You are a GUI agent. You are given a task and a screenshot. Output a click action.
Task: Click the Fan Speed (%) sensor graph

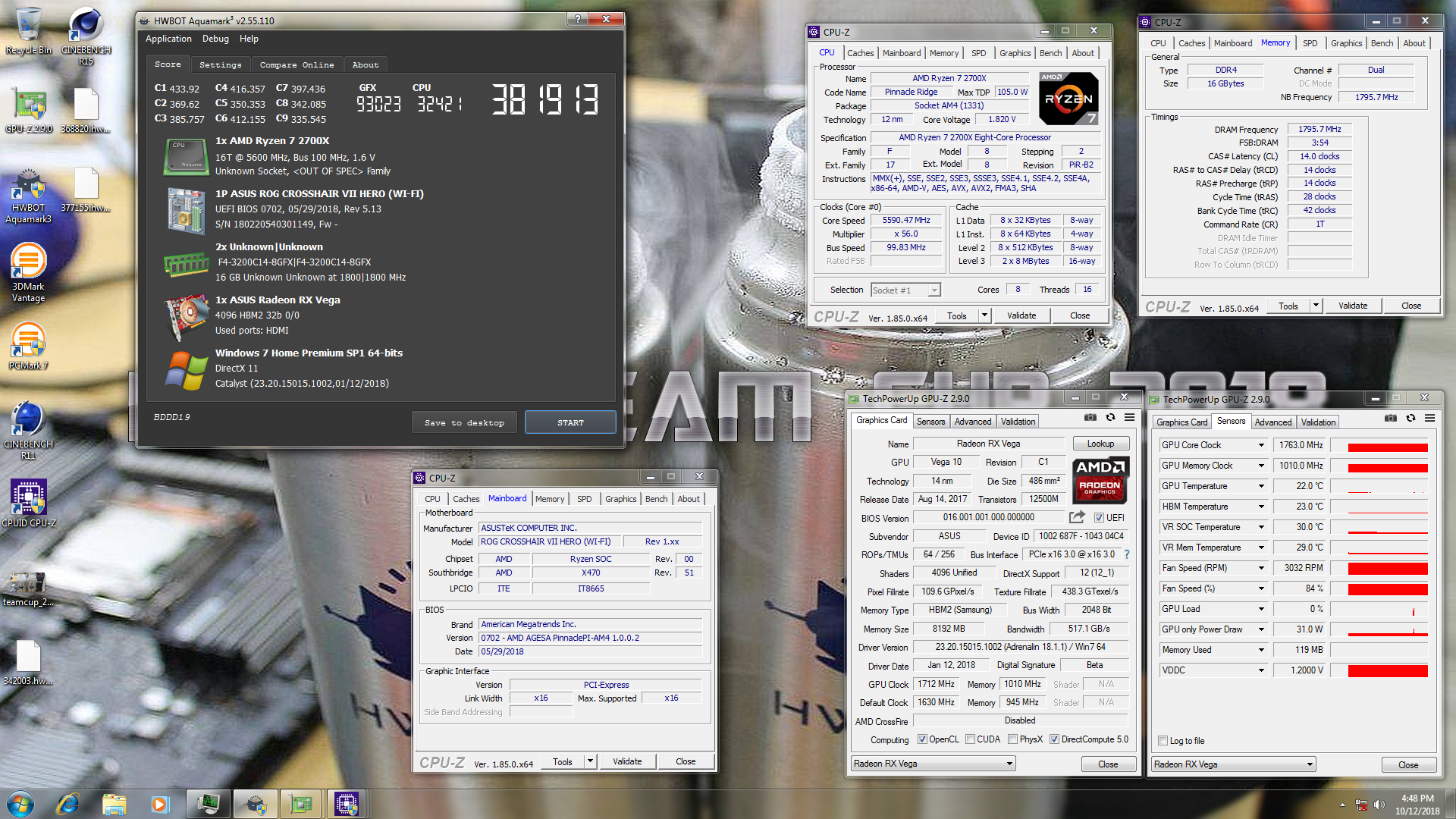click(x=1379, y=588)
